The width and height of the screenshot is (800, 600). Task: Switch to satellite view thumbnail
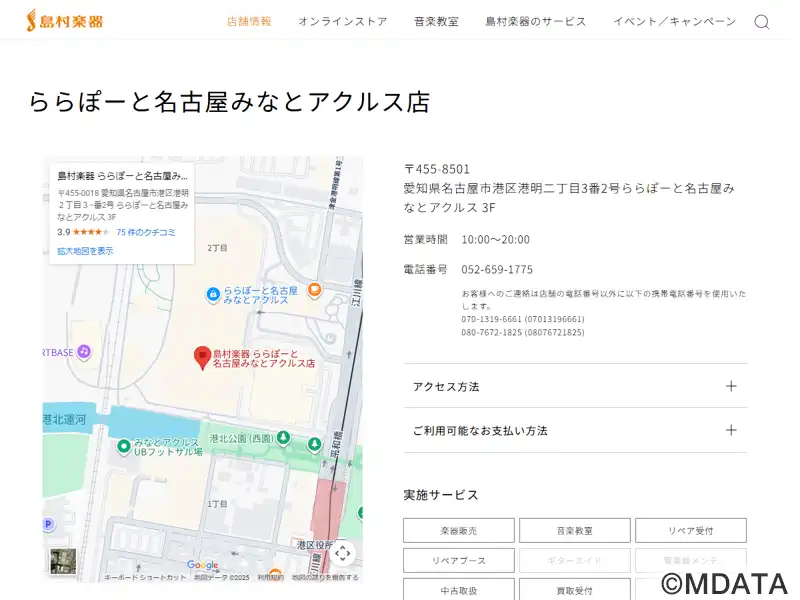(x=63, y=561)
